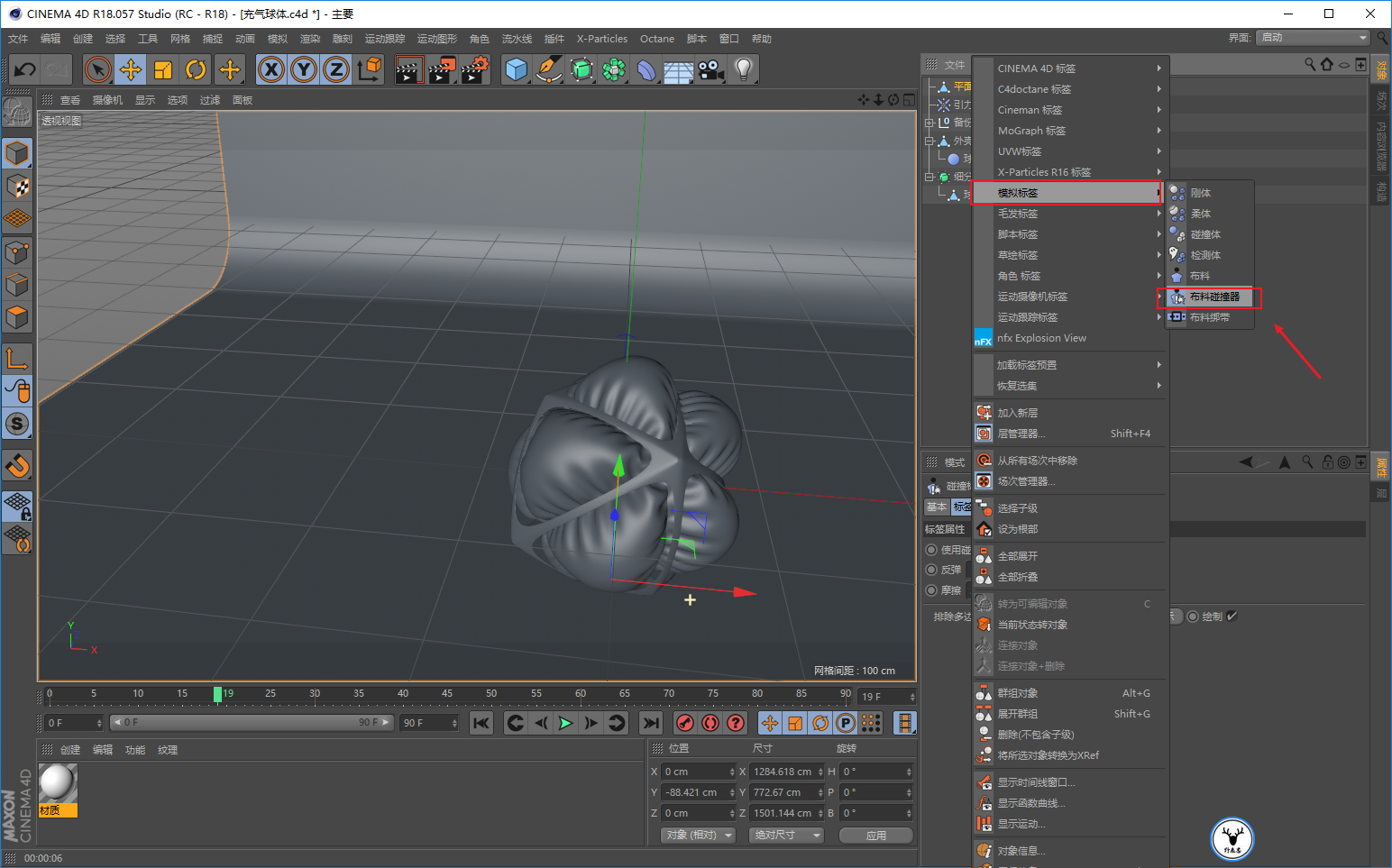
Task: Activate the Rotate tool in top toolbar
Action: tap(196, 69)
